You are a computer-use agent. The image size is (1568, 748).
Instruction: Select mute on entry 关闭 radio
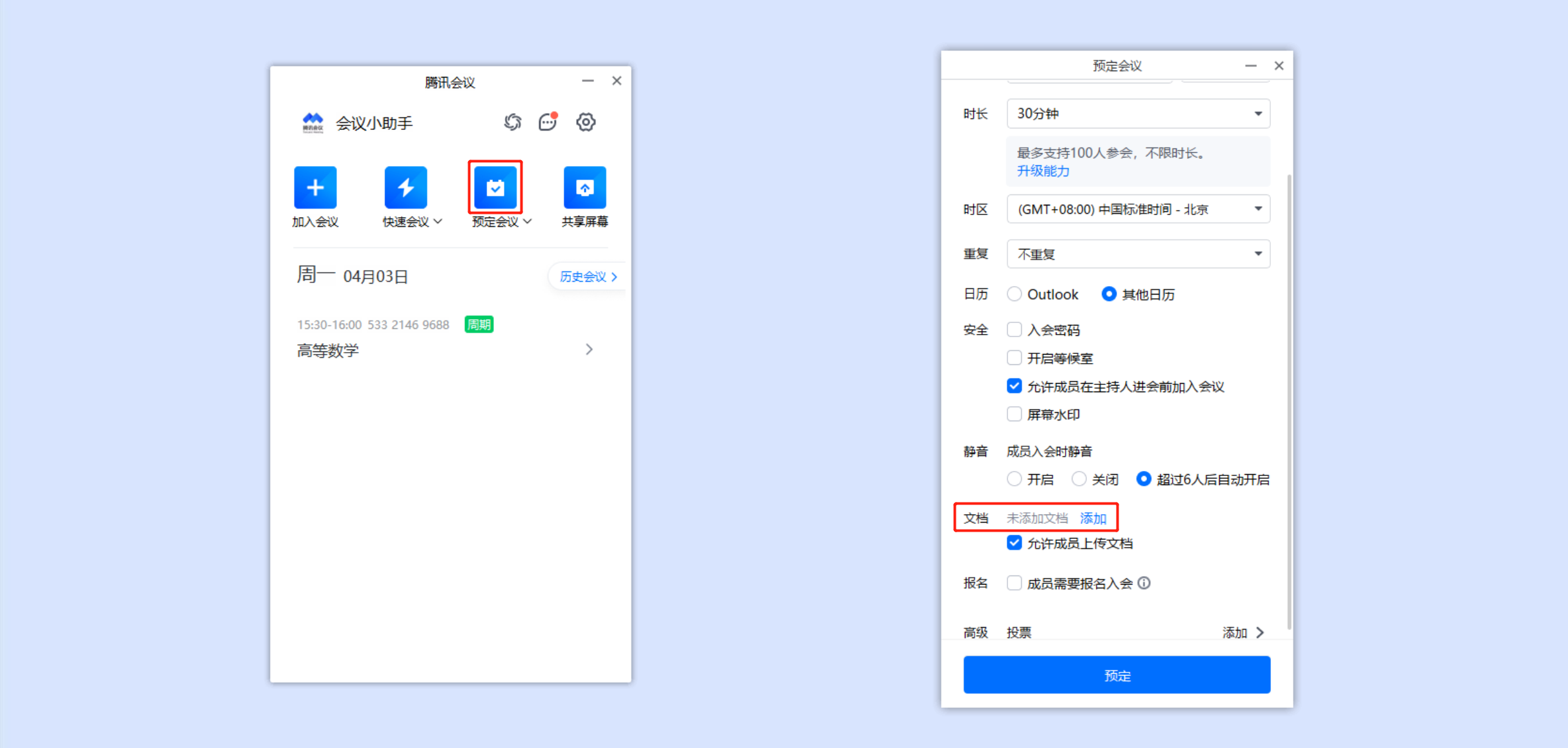point(1078,479)
